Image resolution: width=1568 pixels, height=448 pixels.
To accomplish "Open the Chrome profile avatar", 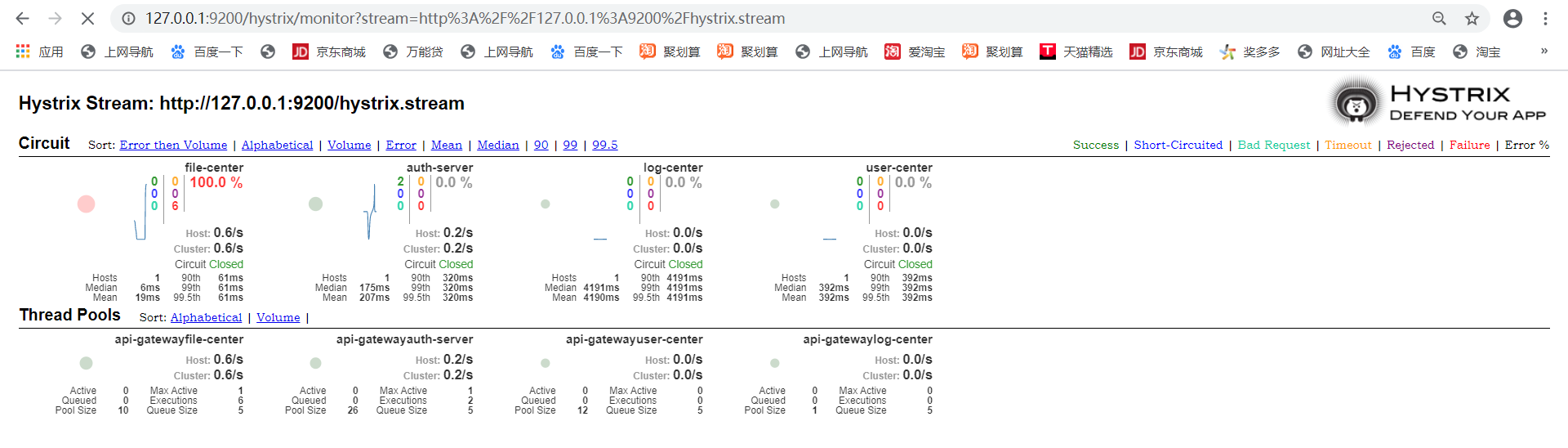I will click(1512, 18).
